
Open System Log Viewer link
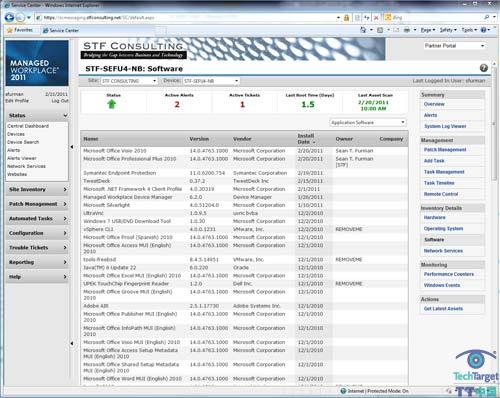(445, 126)
